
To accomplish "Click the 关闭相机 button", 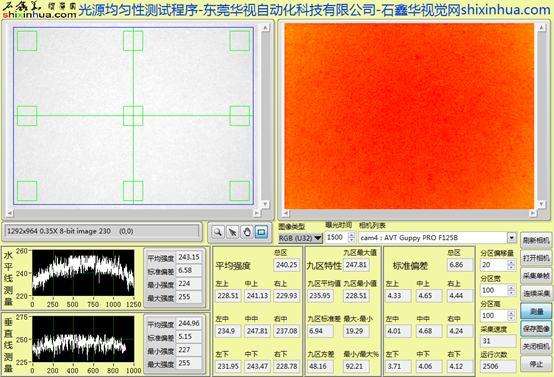I will [x=536, y=347].
